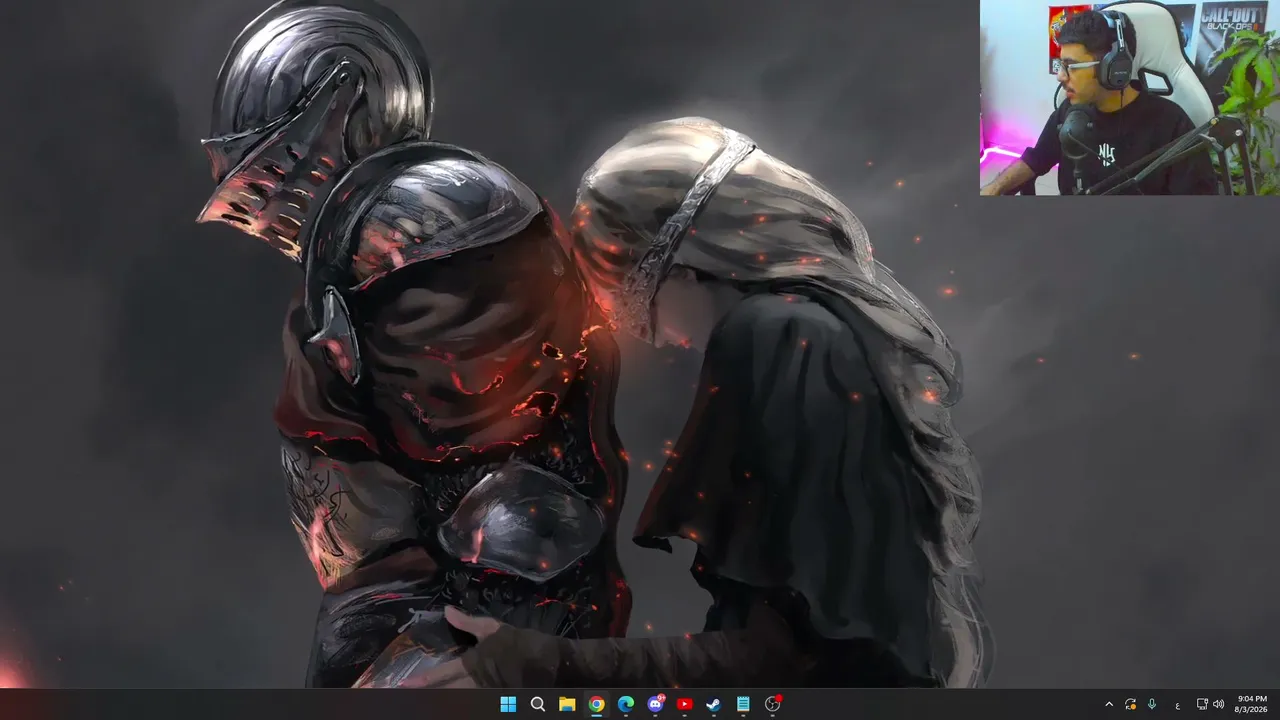Open Discord from the taskbar
Image resolution: width=1280 pixels, height=720 pixels.
tap(655, 704)
